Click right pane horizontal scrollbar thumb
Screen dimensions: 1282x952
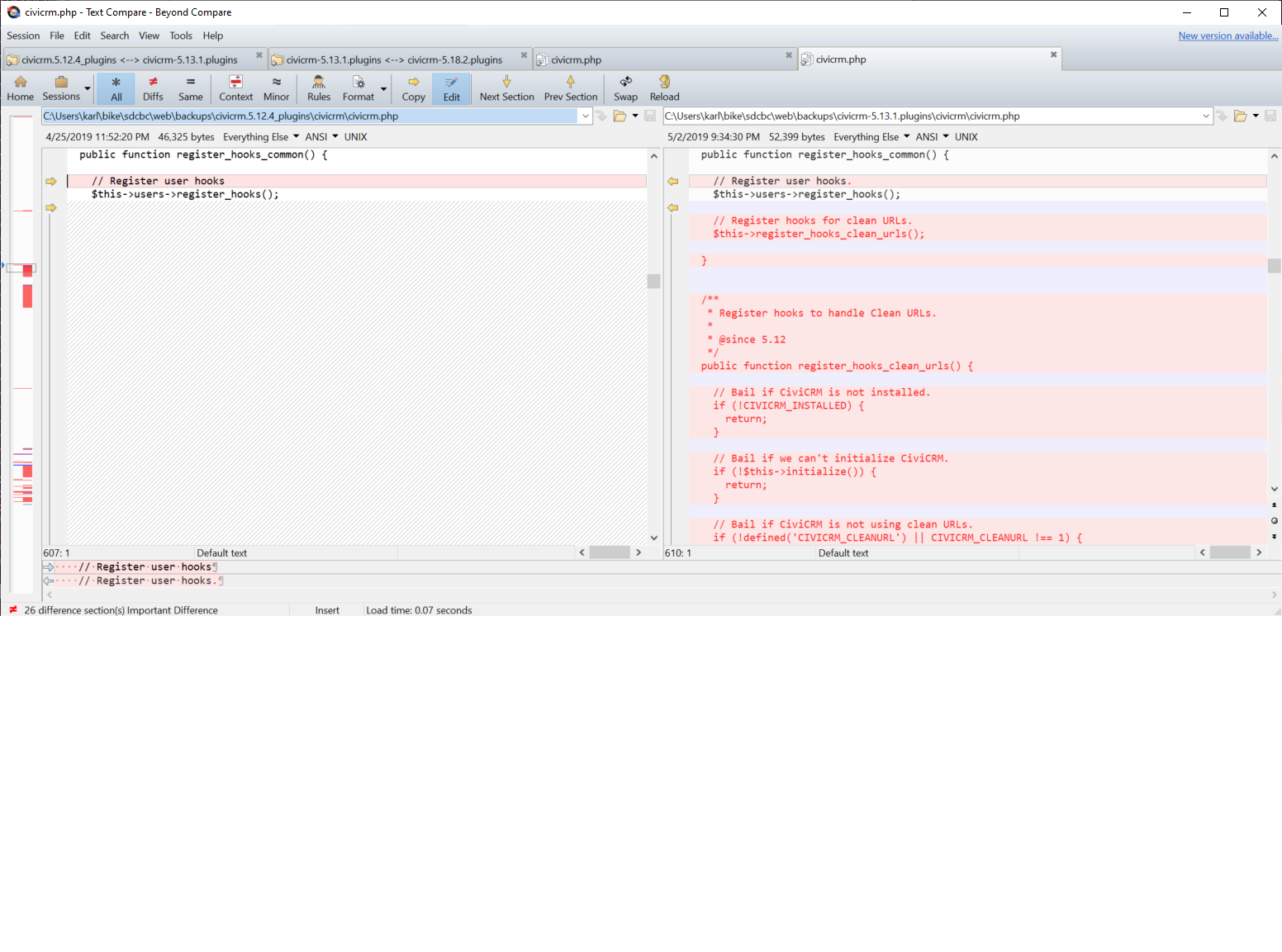tap(1230, 552)
